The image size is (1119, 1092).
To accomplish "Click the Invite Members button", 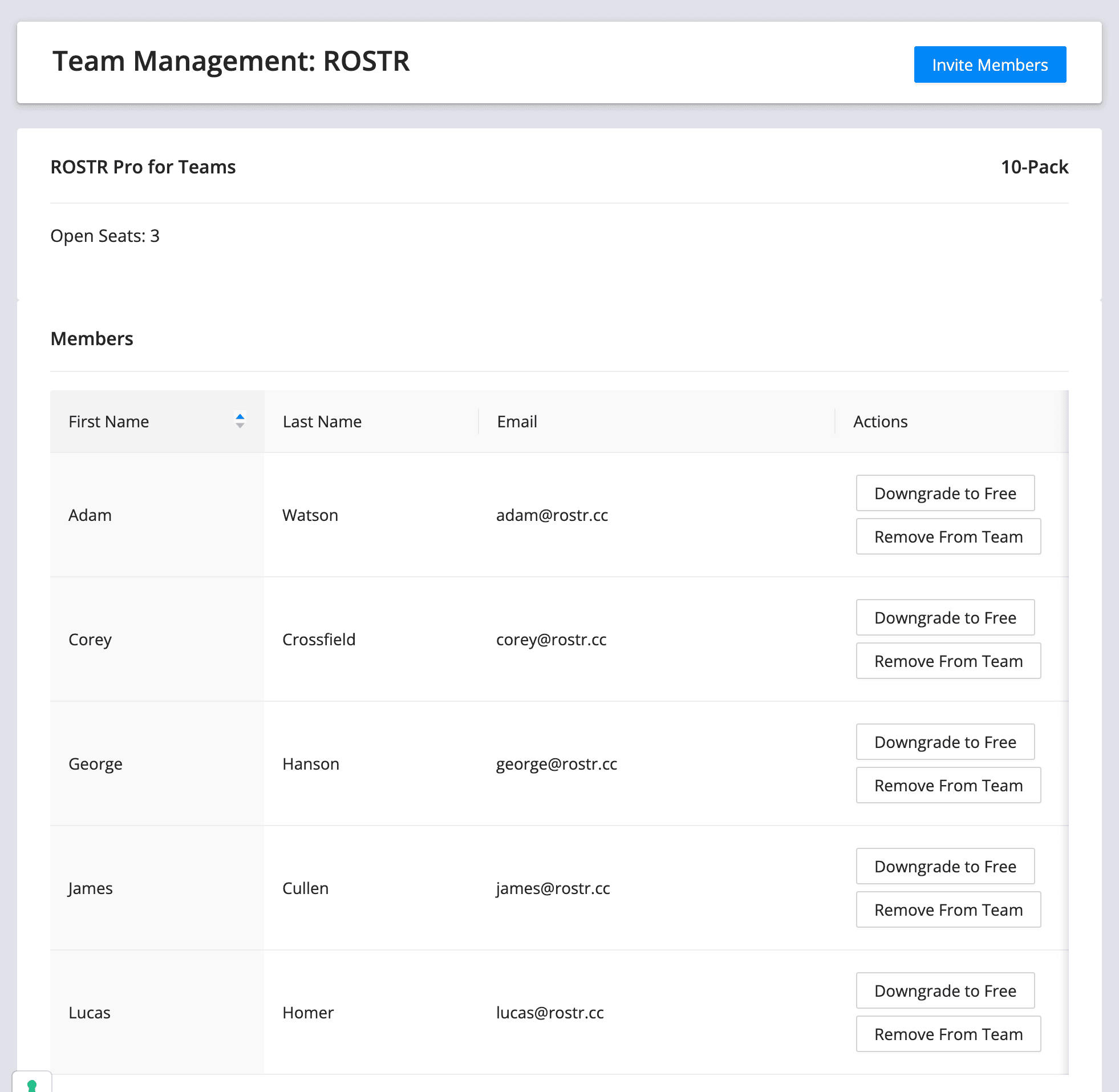I will pyautogui.click(x=990, y=65).
